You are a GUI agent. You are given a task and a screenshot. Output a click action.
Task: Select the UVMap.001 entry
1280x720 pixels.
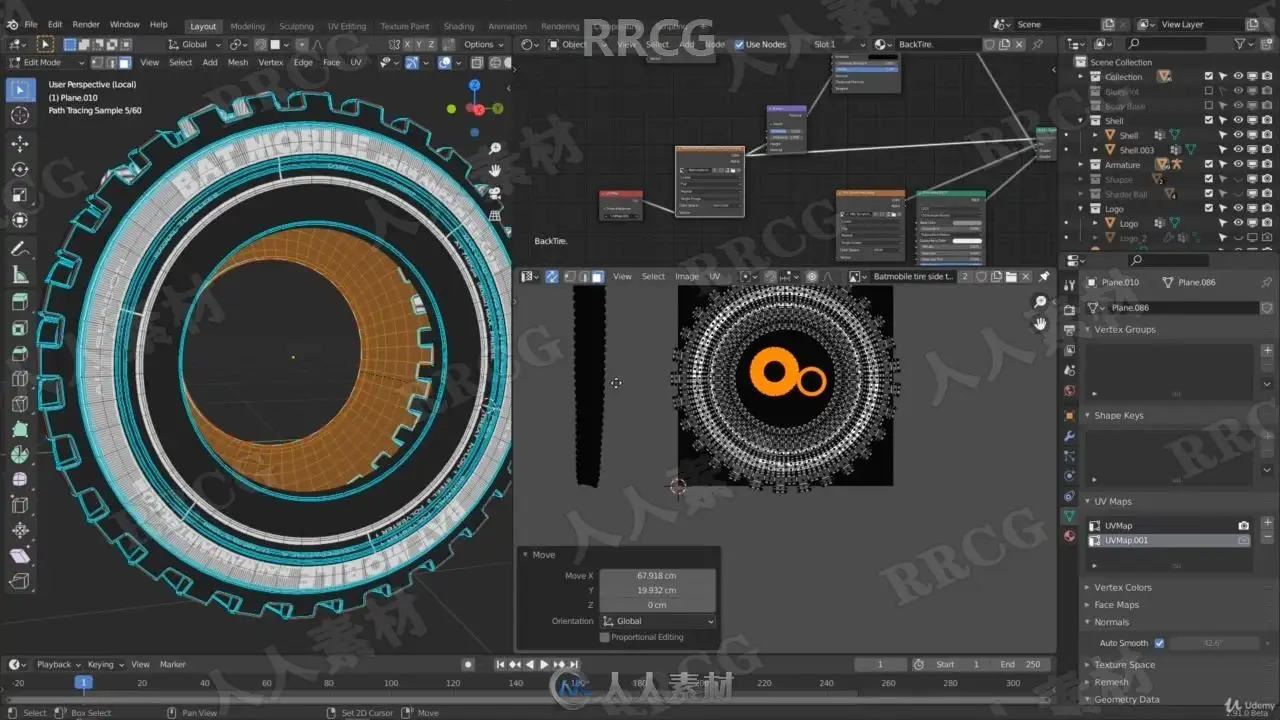point(1169,541)
